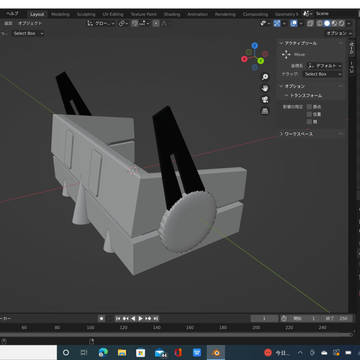Click the Move tool icon in sidebar
Viewport: 360px width, 360px height.
286,54
